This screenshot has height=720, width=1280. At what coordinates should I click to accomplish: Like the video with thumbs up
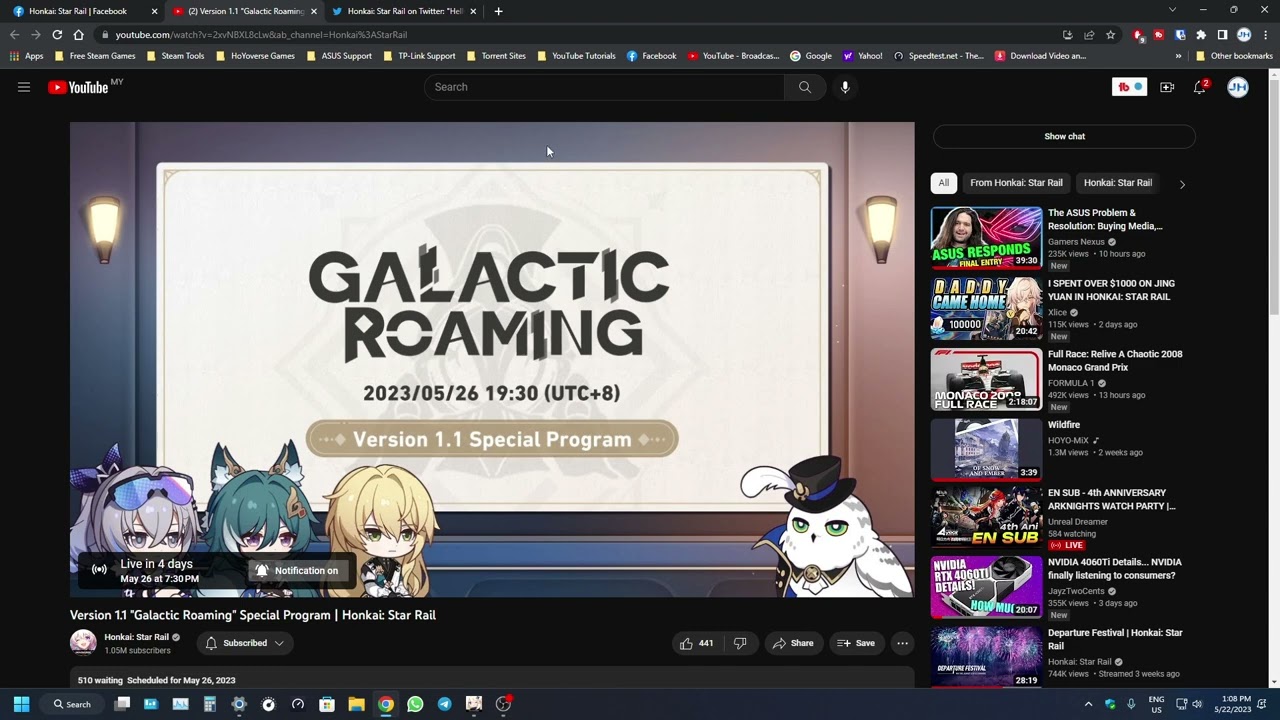pyautogui.click(x=697, y=643)
